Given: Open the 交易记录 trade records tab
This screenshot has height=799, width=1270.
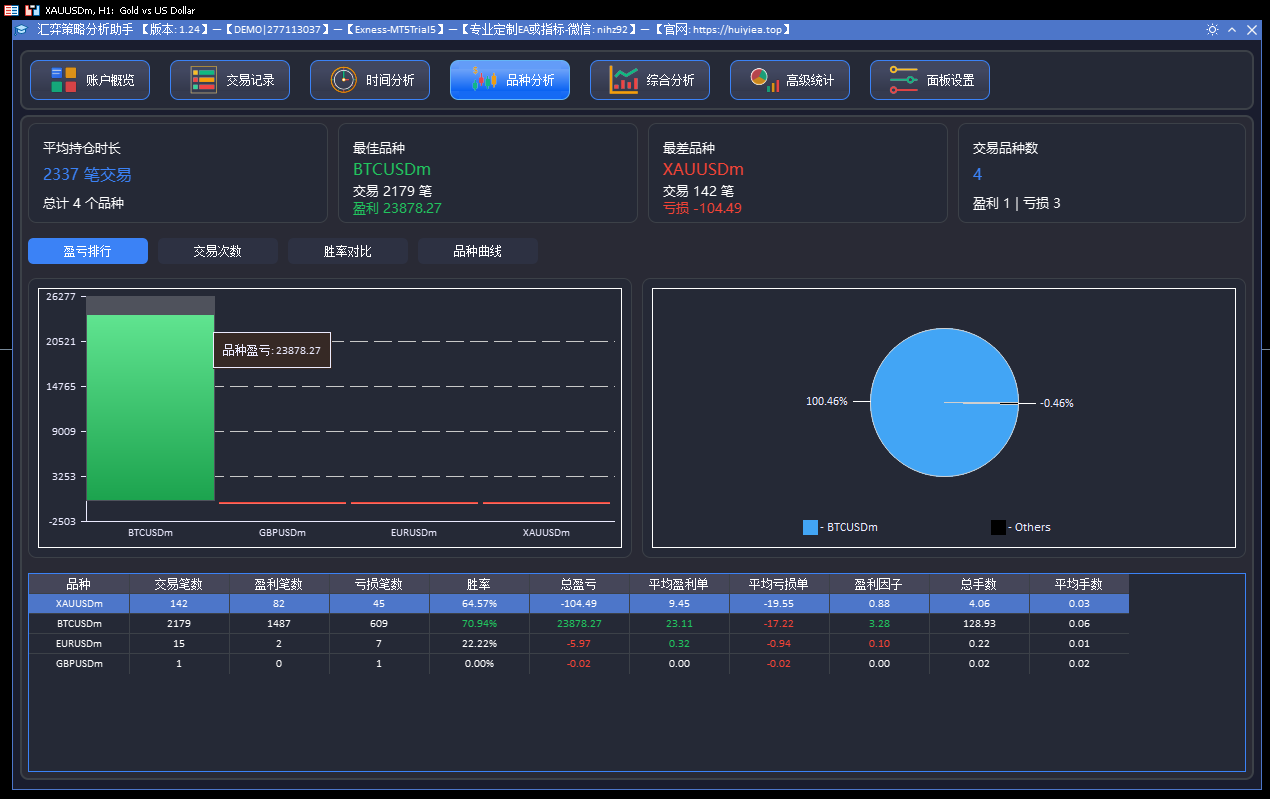Looking at the screenshot, I should (230, 80).
